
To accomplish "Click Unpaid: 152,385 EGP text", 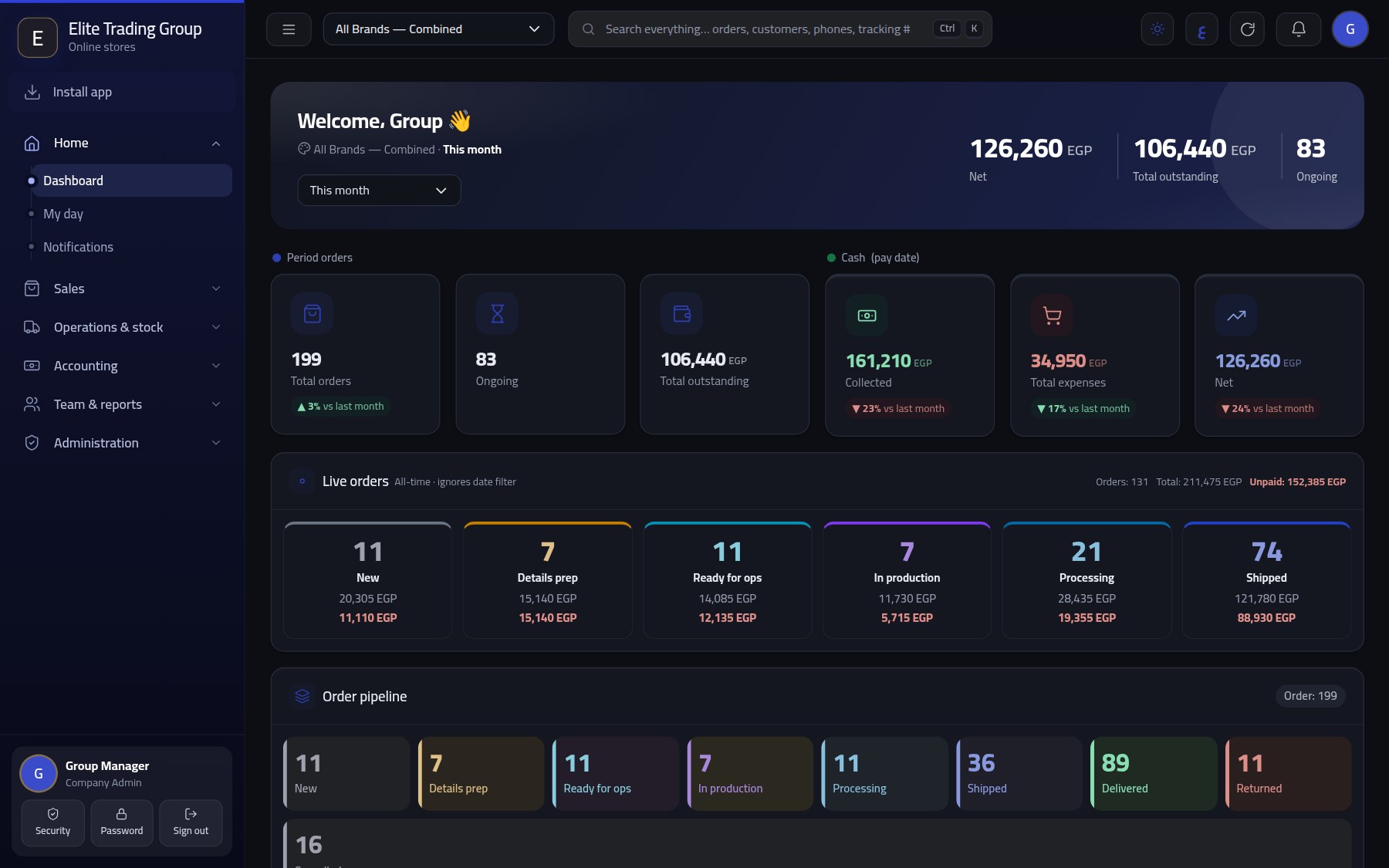I will (x=1297, y=481).
